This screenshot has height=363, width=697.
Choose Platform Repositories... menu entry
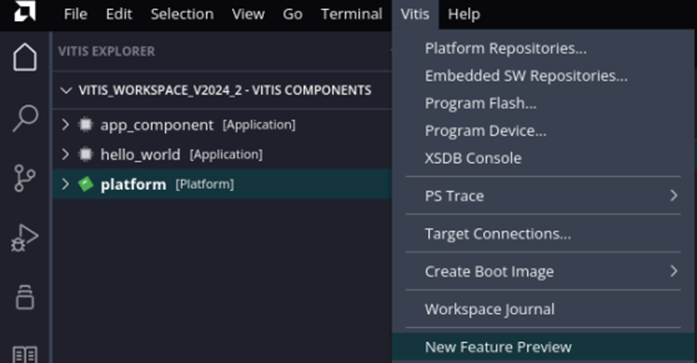click(x=543, y=48)
